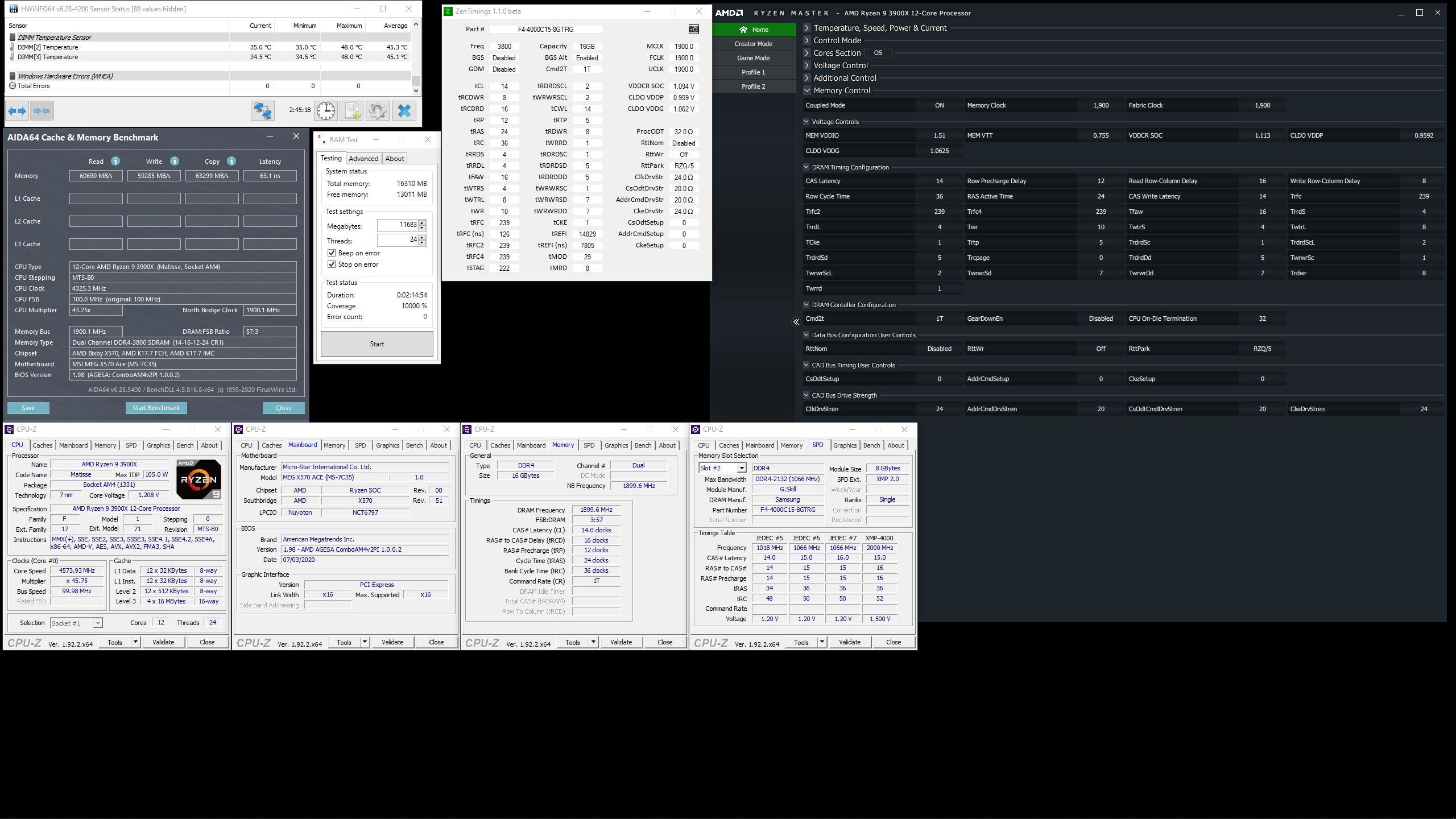The width and height of the screenshot is (1456, 819).
Task: Open Bench tab in CPU-Z SPD window
Action: pos(871,445)
